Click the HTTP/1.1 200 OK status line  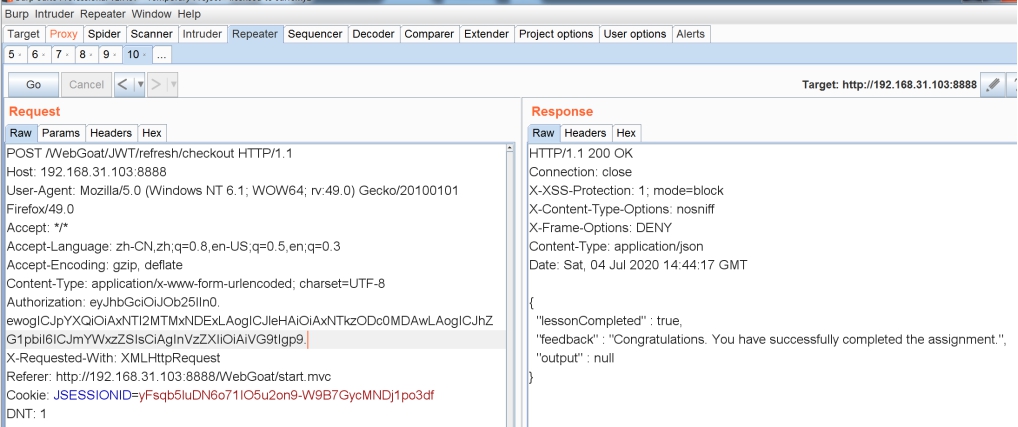[x=581, y=154]
